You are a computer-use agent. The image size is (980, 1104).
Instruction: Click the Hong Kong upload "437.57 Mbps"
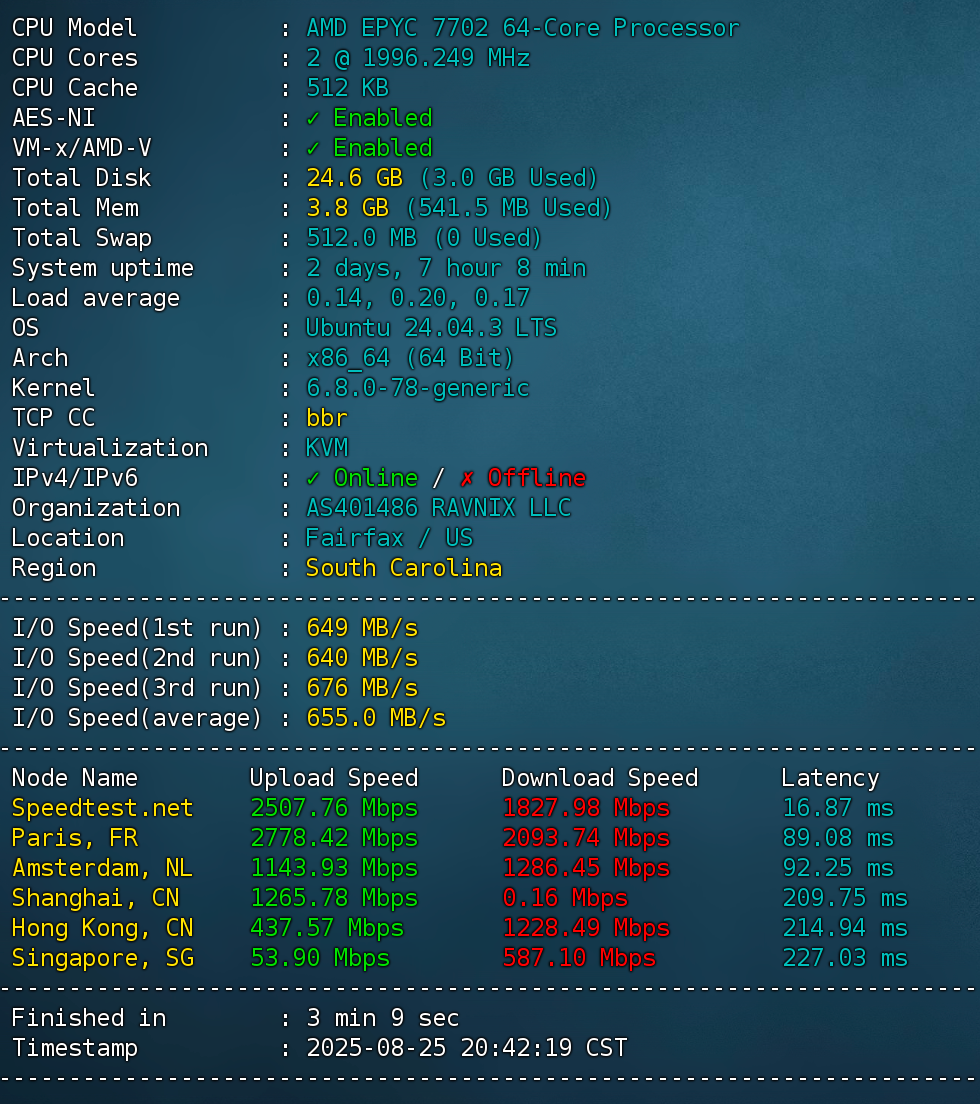tap(327, 929)
